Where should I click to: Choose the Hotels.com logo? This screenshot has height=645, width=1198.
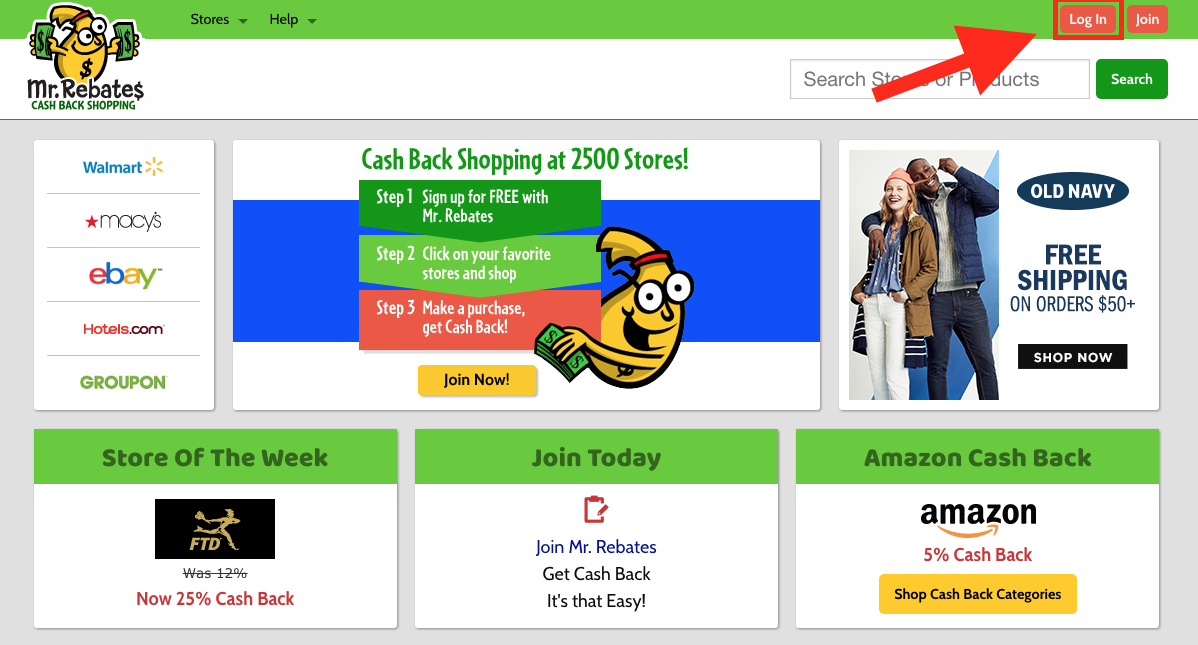124,329
